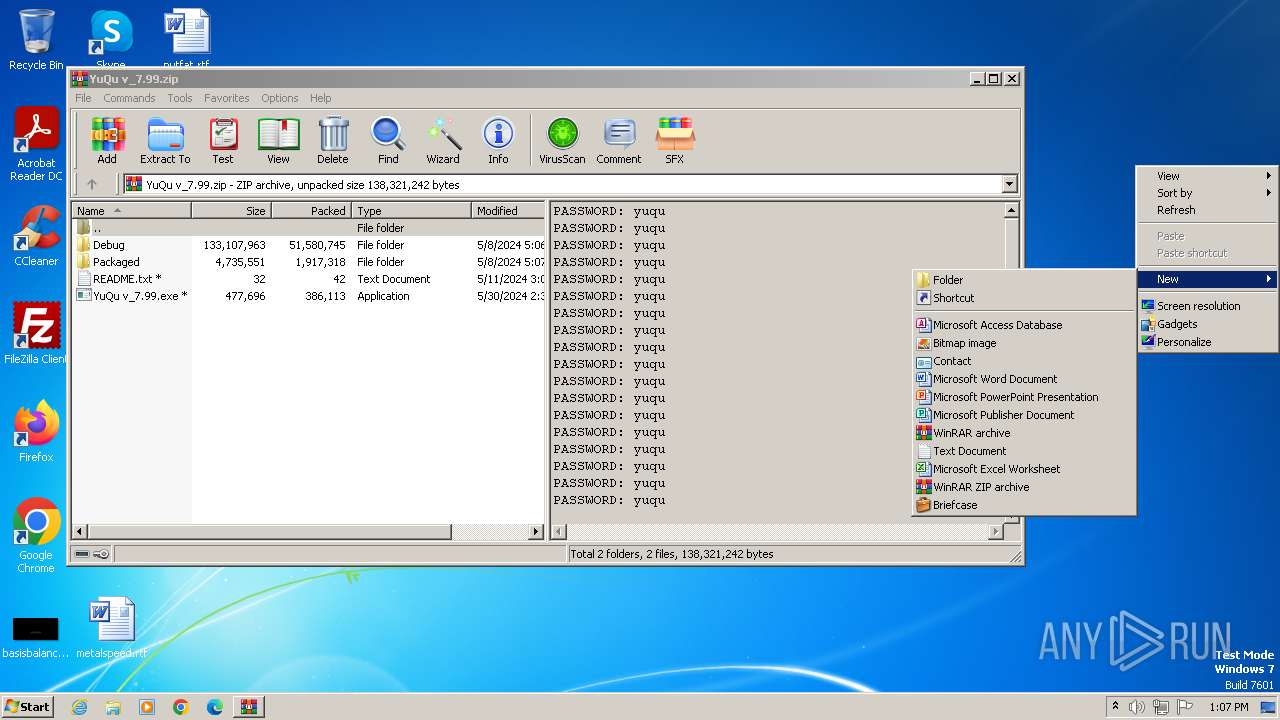Click the Test archive icon
Screen dimensions: 1280x720
tap(223, 140)
